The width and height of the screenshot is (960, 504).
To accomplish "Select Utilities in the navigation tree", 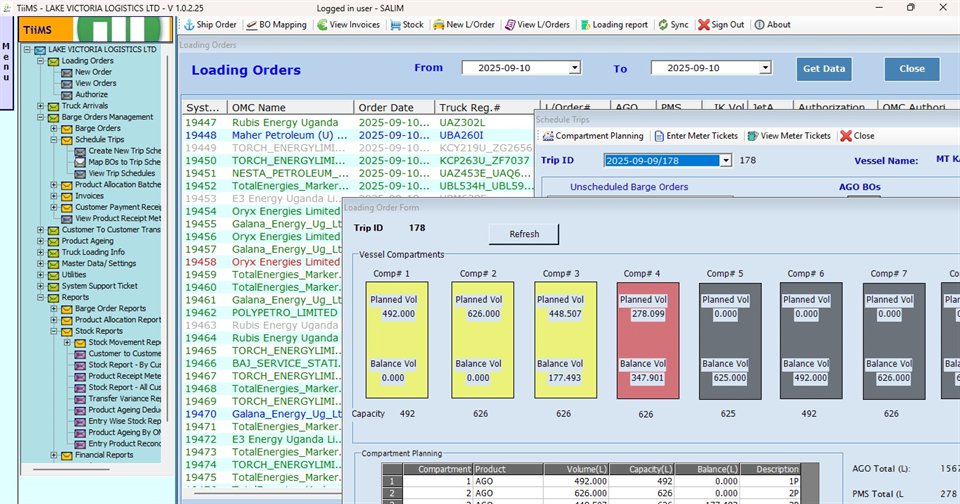I will pyautogui.click(x=74, y=275).
